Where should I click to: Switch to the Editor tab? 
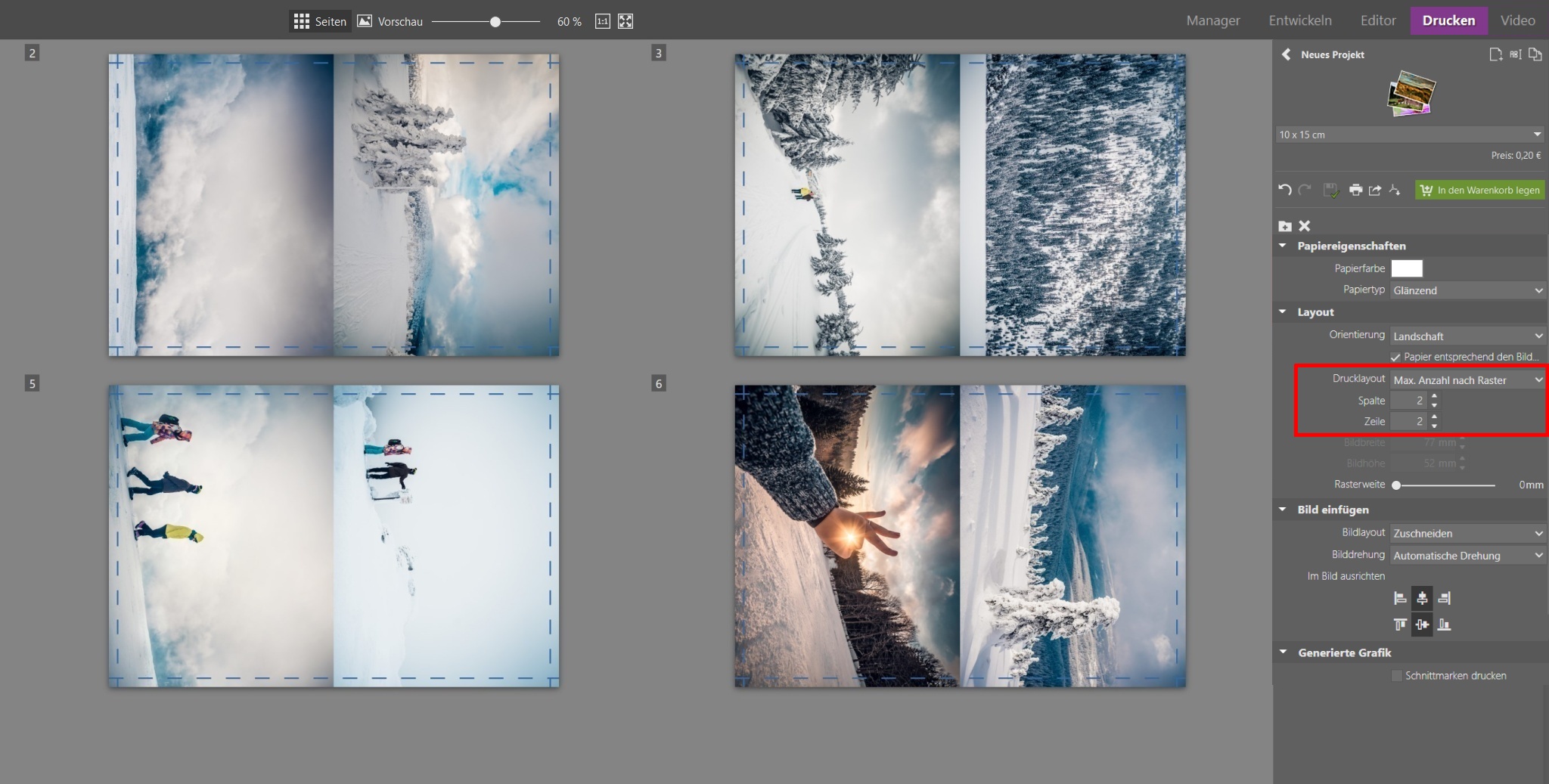coord(1378,20)
